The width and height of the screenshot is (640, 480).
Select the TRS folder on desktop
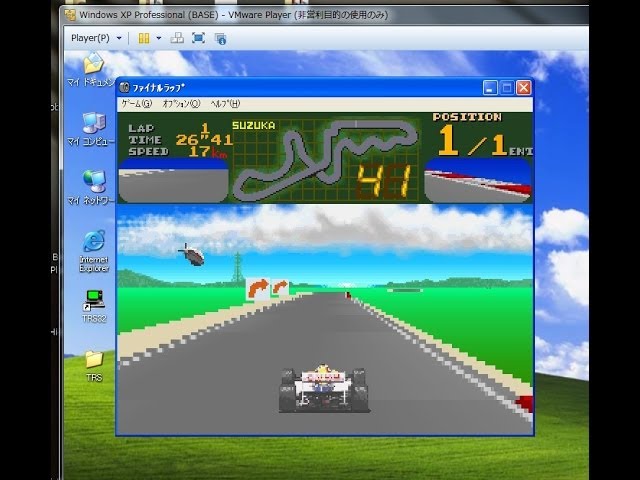pos(94,366)
